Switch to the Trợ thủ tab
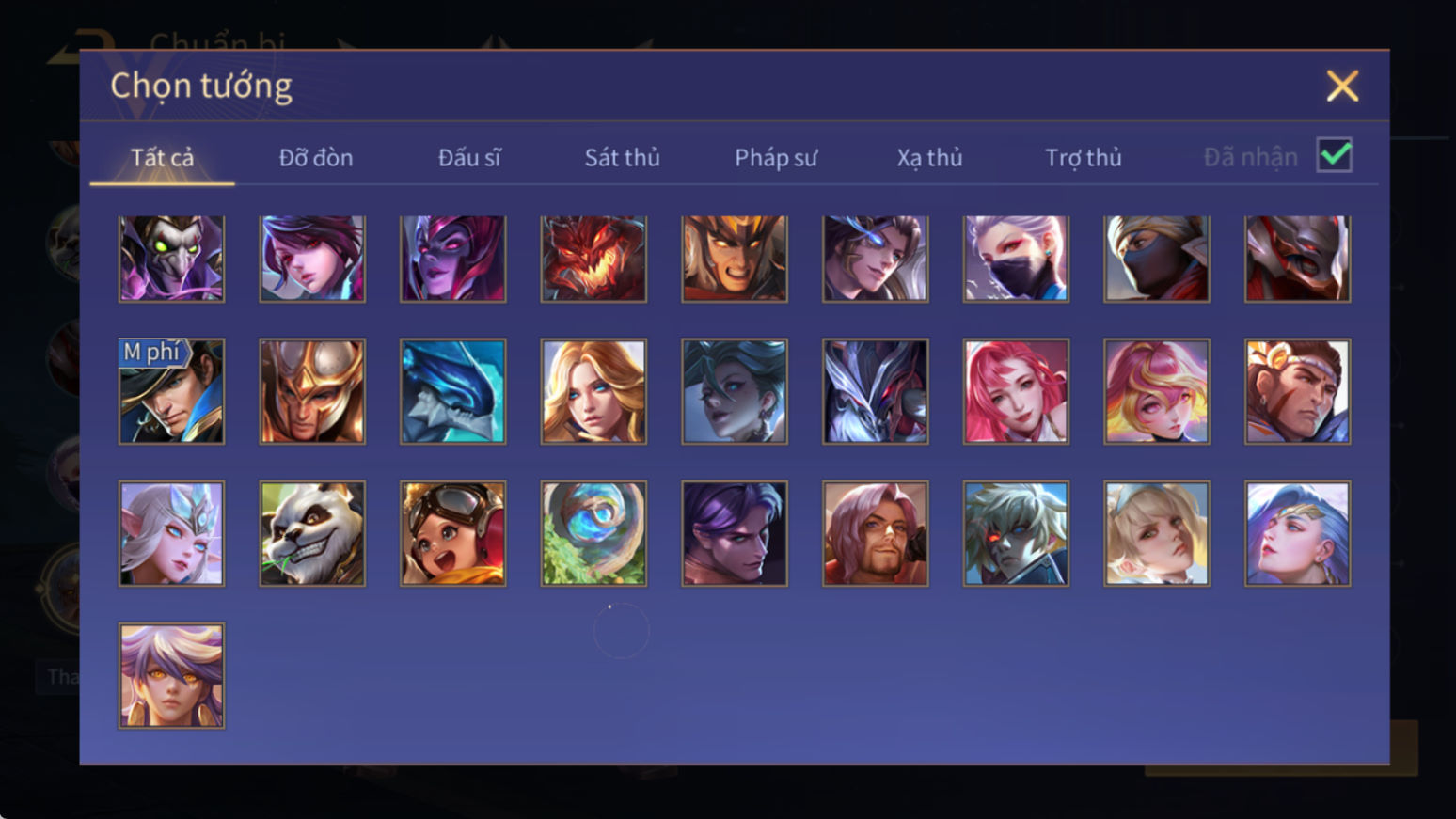Viewport: 1456px width, 819px height. [x=1084, y=157]
